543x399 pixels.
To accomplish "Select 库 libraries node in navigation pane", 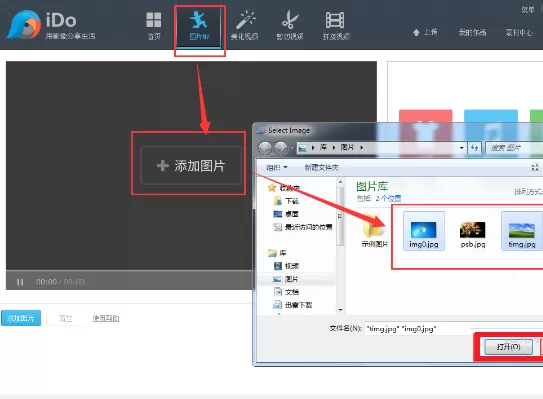I will pos(277,253).
